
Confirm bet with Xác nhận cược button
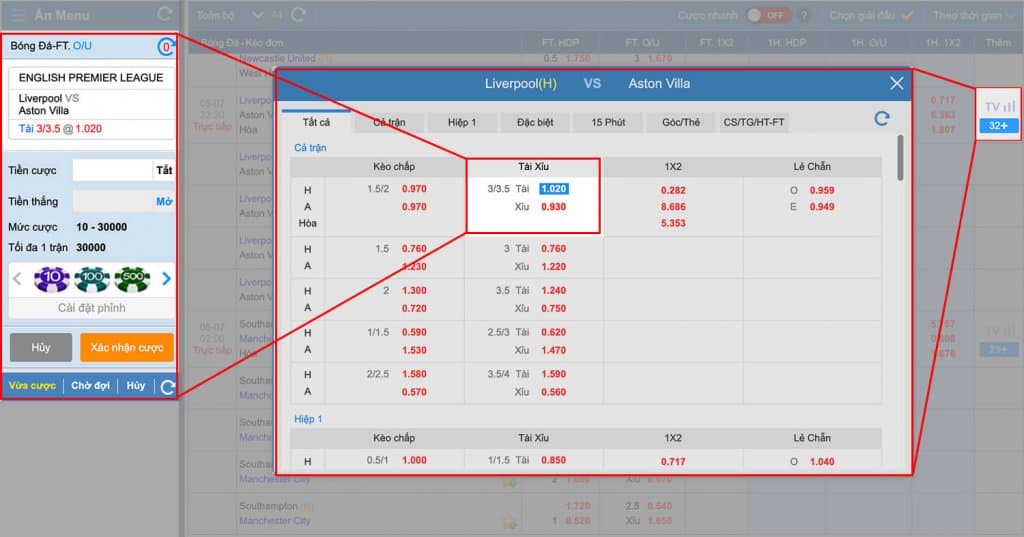tap(126, 346)
